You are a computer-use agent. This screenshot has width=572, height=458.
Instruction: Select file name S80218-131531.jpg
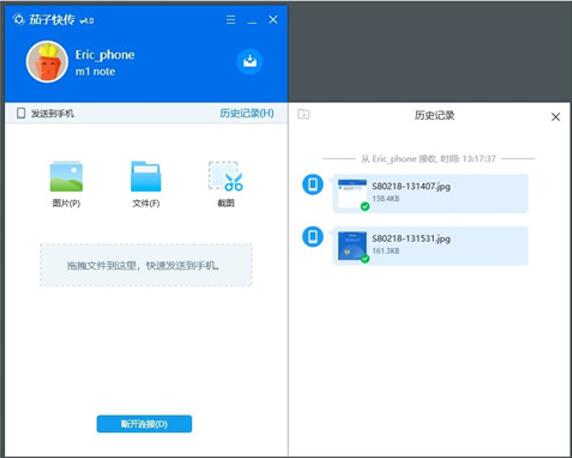411,239
